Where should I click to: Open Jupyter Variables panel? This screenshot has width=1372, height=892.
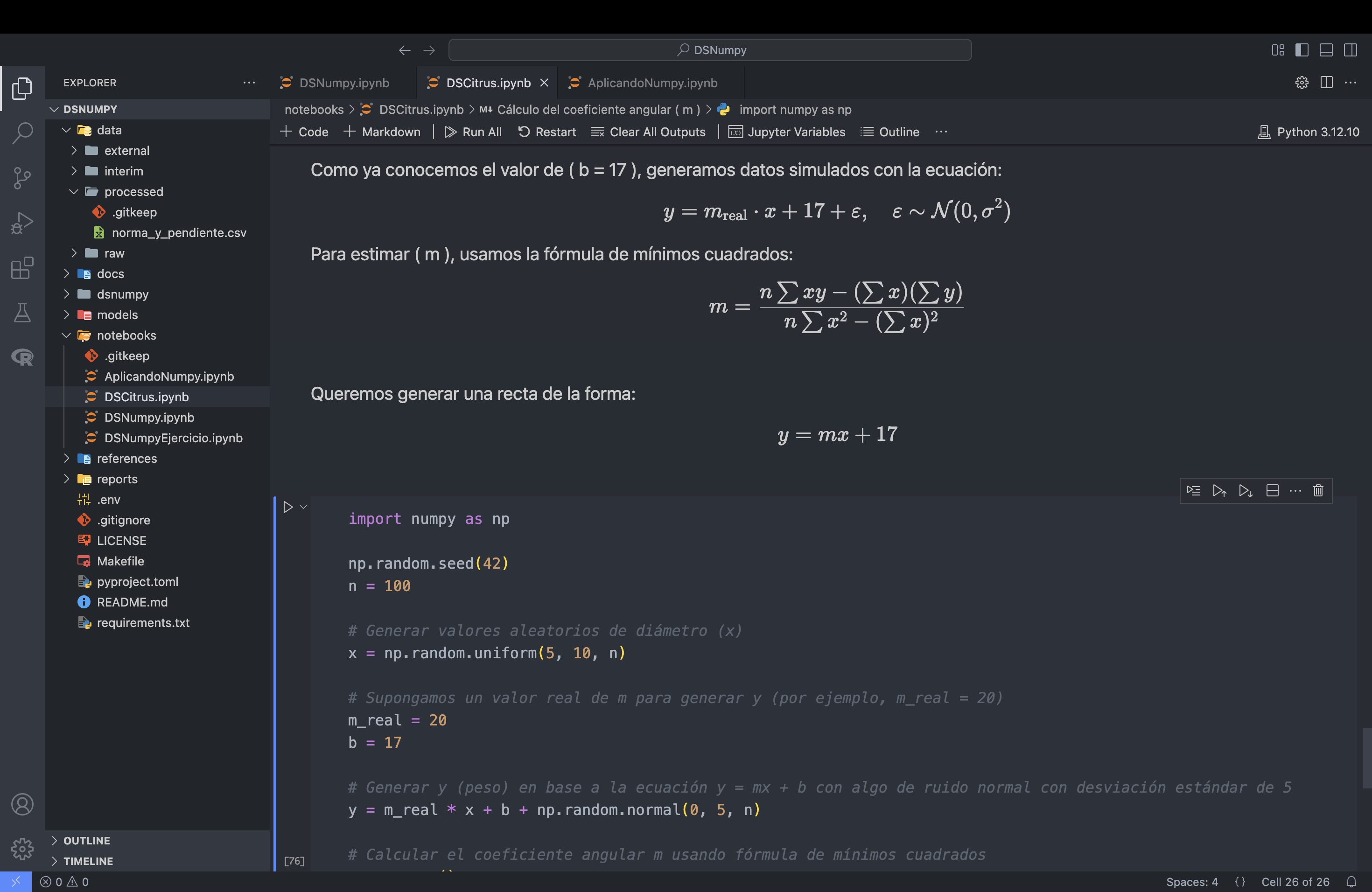tap(787, 132)
